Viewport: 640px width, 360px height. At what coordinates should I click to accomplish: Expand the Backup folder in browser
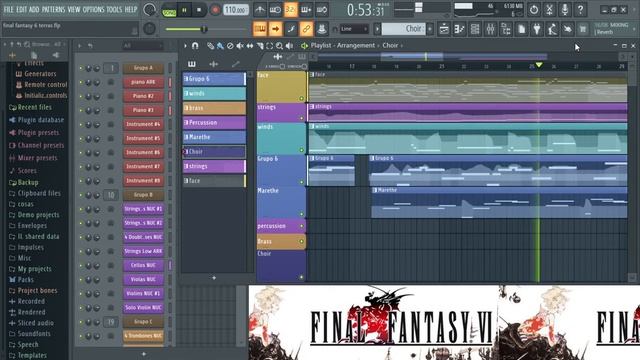point(24,182)
